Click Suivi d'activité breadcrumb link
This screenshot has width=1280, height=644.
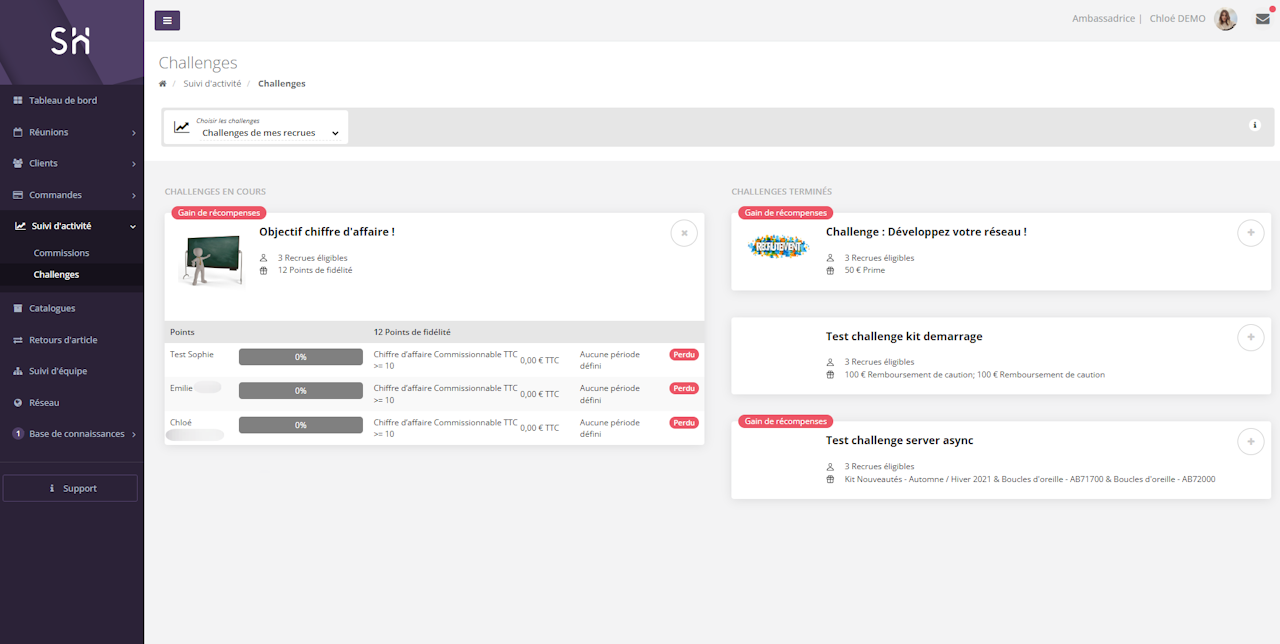pos(212,84)
